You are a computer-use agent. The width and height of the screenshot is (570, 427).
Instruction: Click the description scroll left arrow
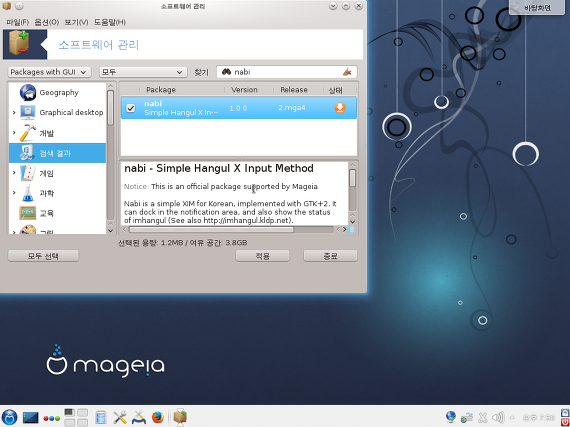point(125,230)
